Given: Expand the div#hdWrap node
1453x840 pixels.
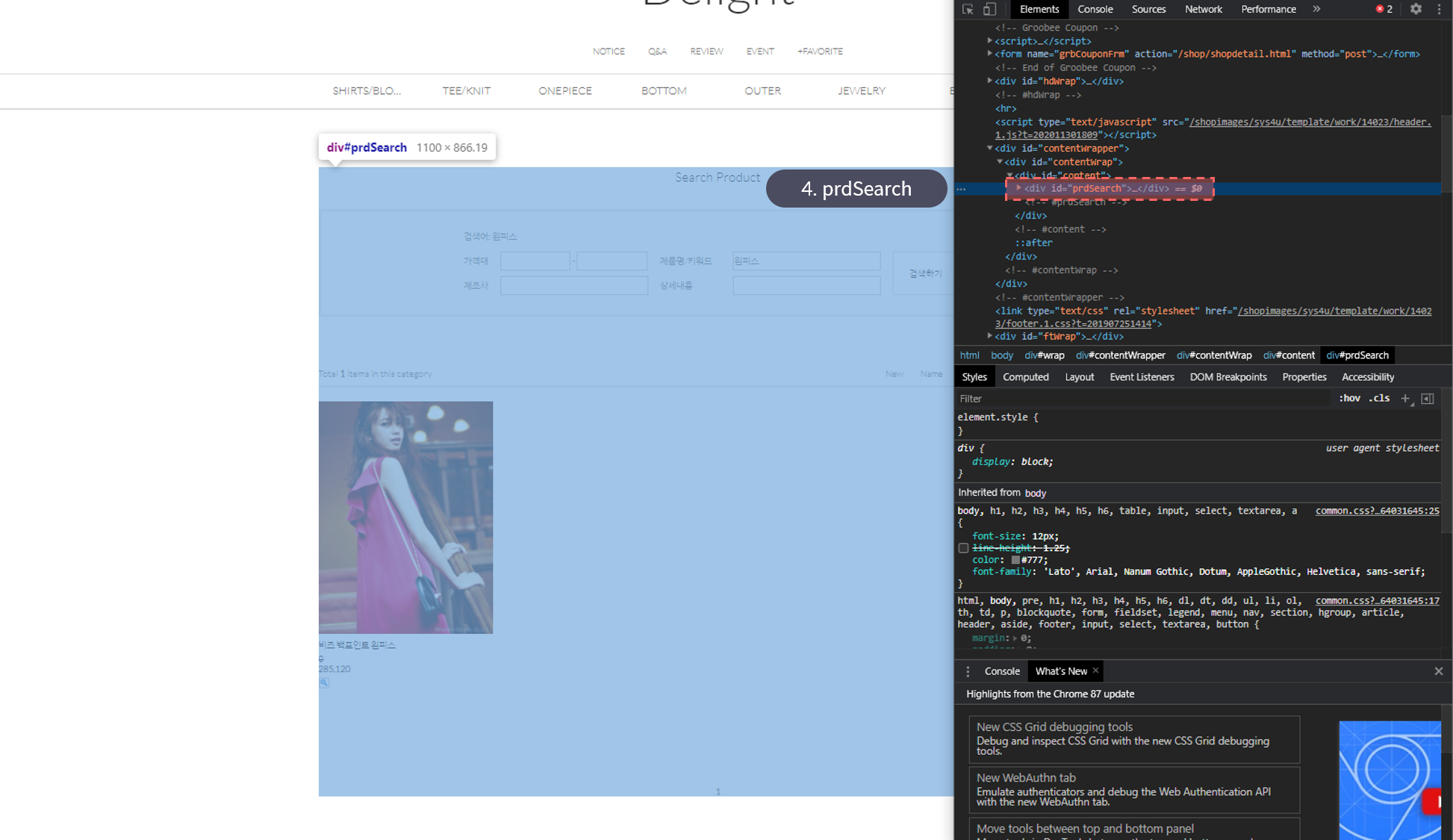Looking at the screenshot, I should tap(990, 81).
